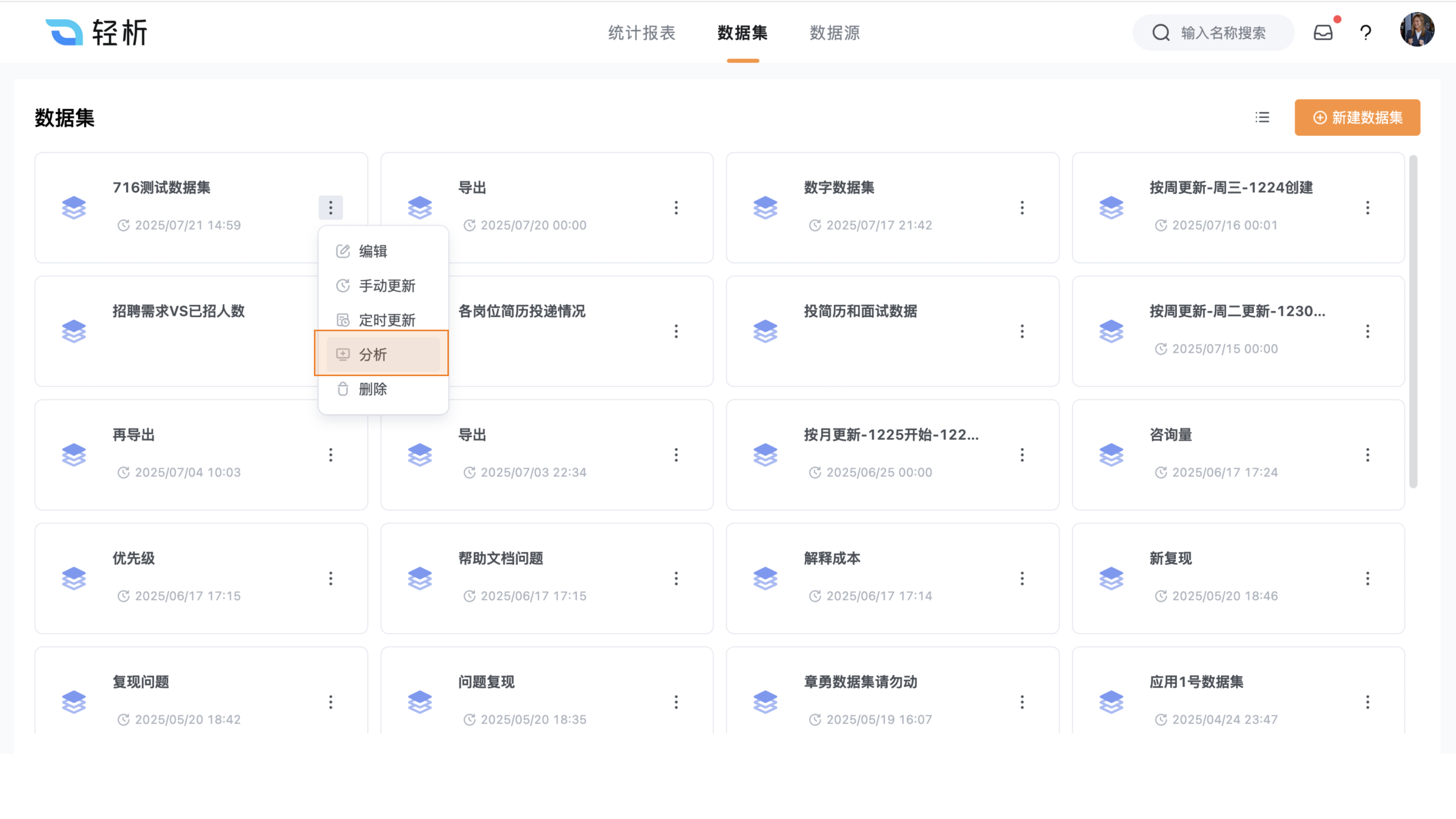Open more options for 再导出
This screenshot has width=1456, height=819.
(x=331, y=455)
